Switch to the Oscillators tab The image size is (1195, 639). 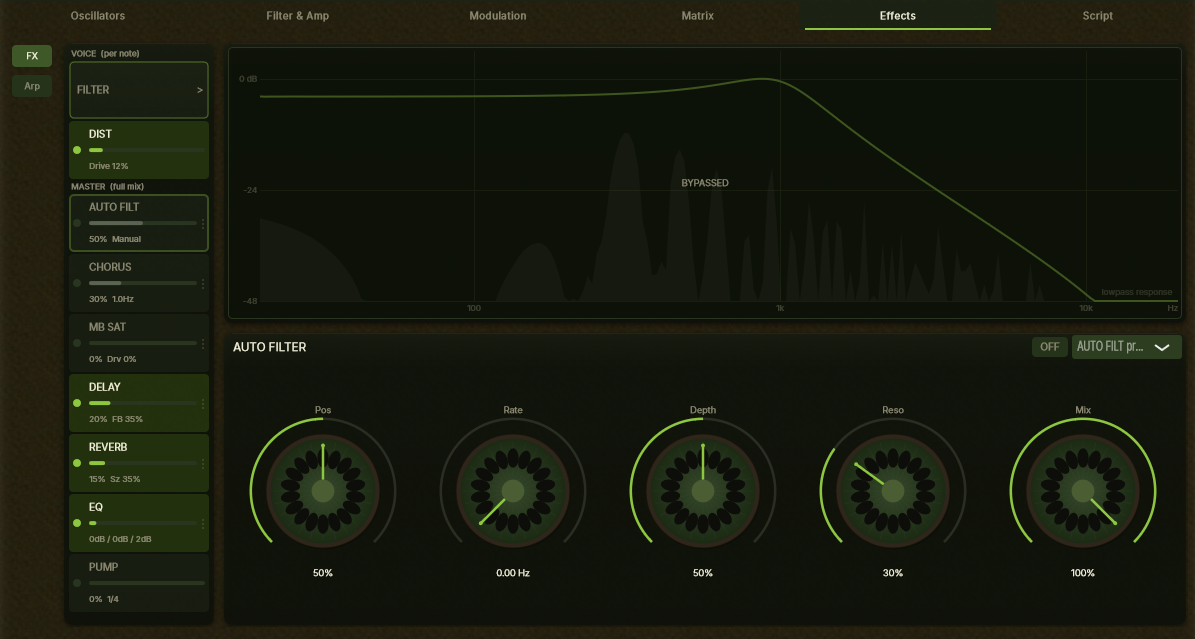pyautogui.click(x=98, y=15)
